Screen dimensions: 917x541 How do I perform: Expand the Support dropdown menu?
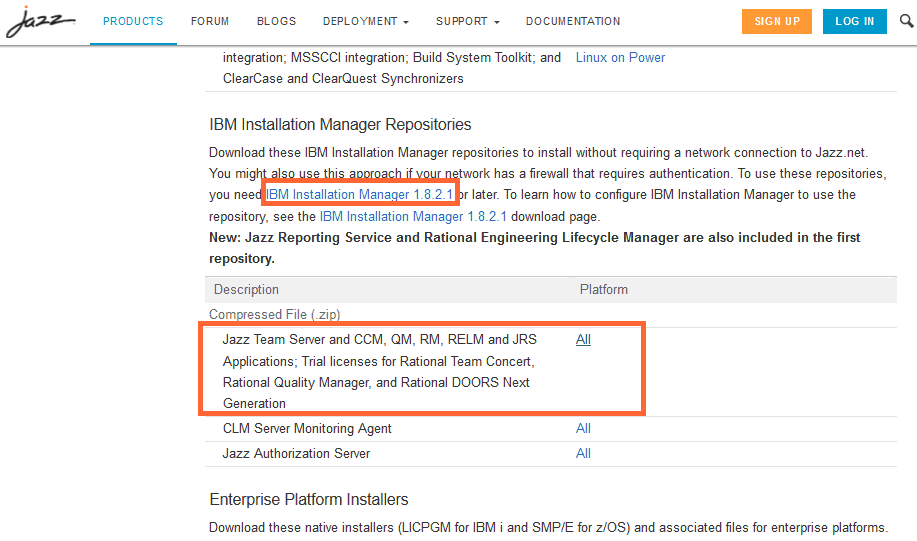click(x=468, y=21)
